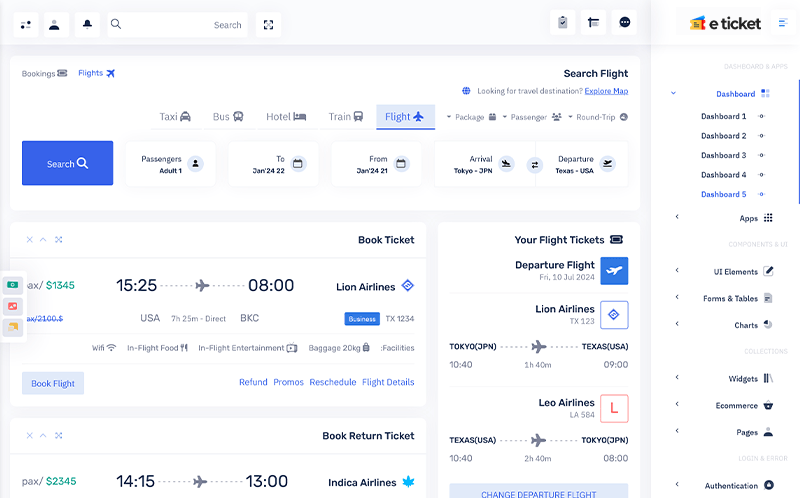Click the Arrival plane landing icon
Image resolution: width=800 pixels, height=498 pixels.
(506, 164)
